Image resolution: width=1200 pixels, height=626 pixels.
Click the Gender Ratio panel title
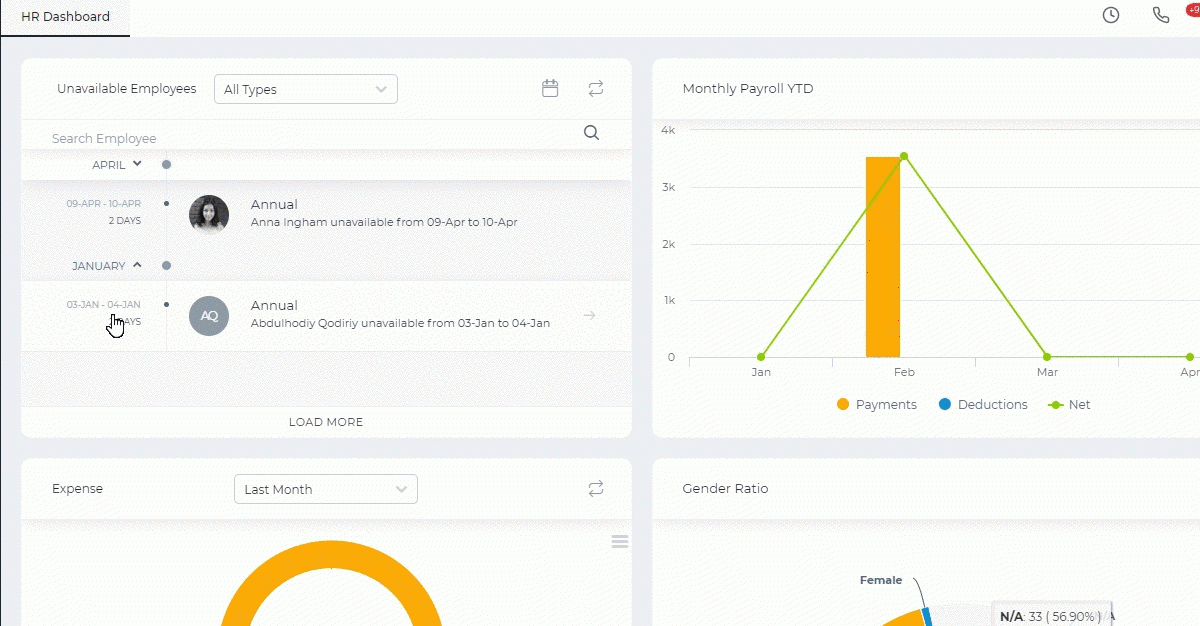tap(725, 489)
